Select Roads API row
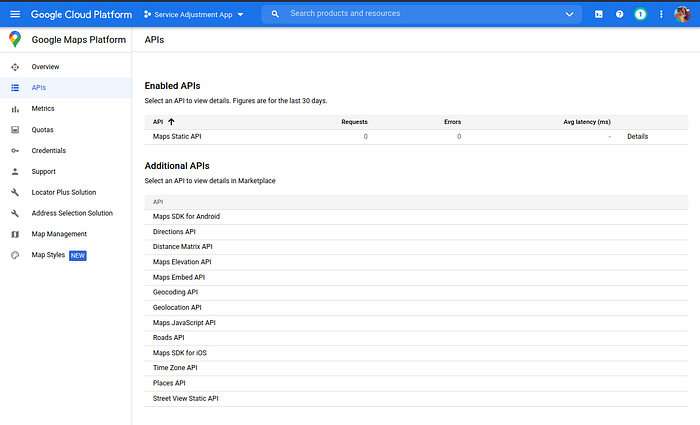This screenshot has width=700, height=425. tap(416, 338)
